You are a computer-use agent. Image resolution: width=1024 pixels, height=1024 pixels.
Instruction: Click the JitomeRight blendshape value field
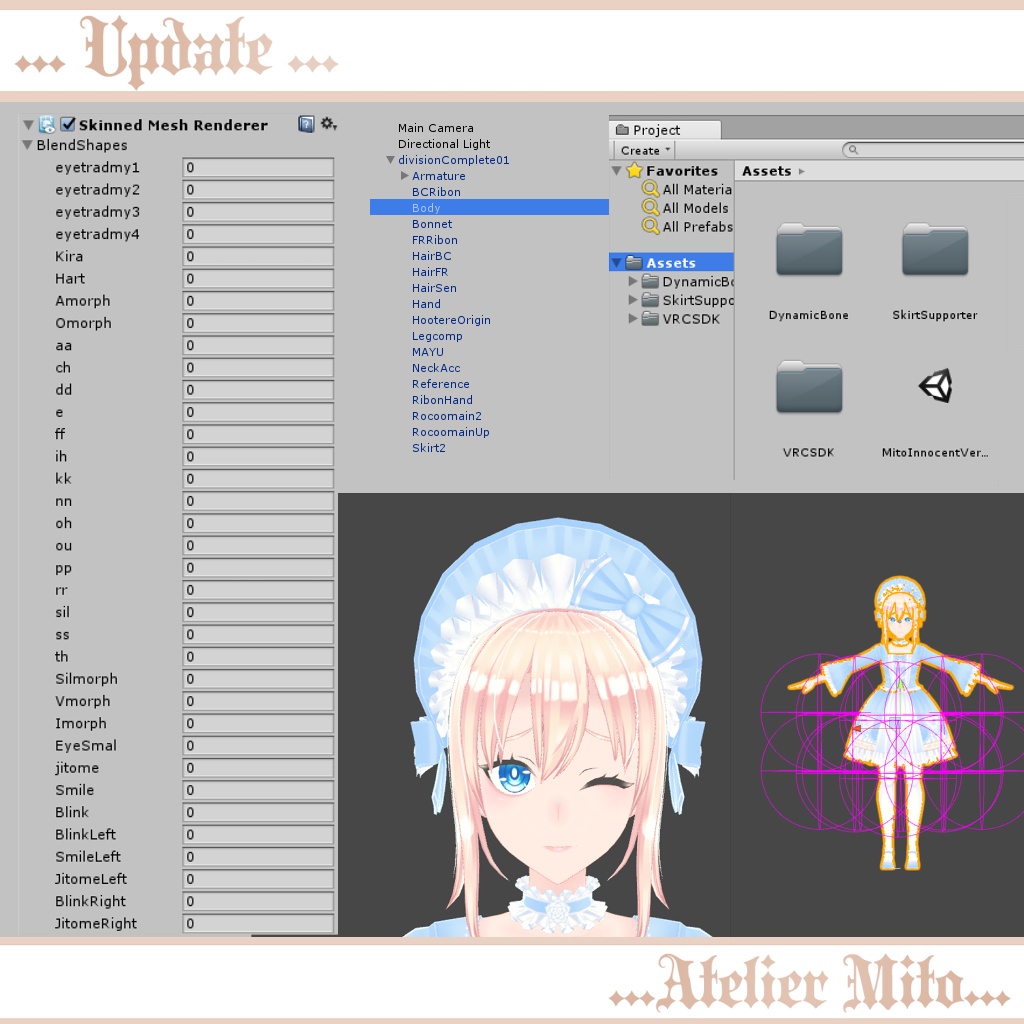(258, 923)
